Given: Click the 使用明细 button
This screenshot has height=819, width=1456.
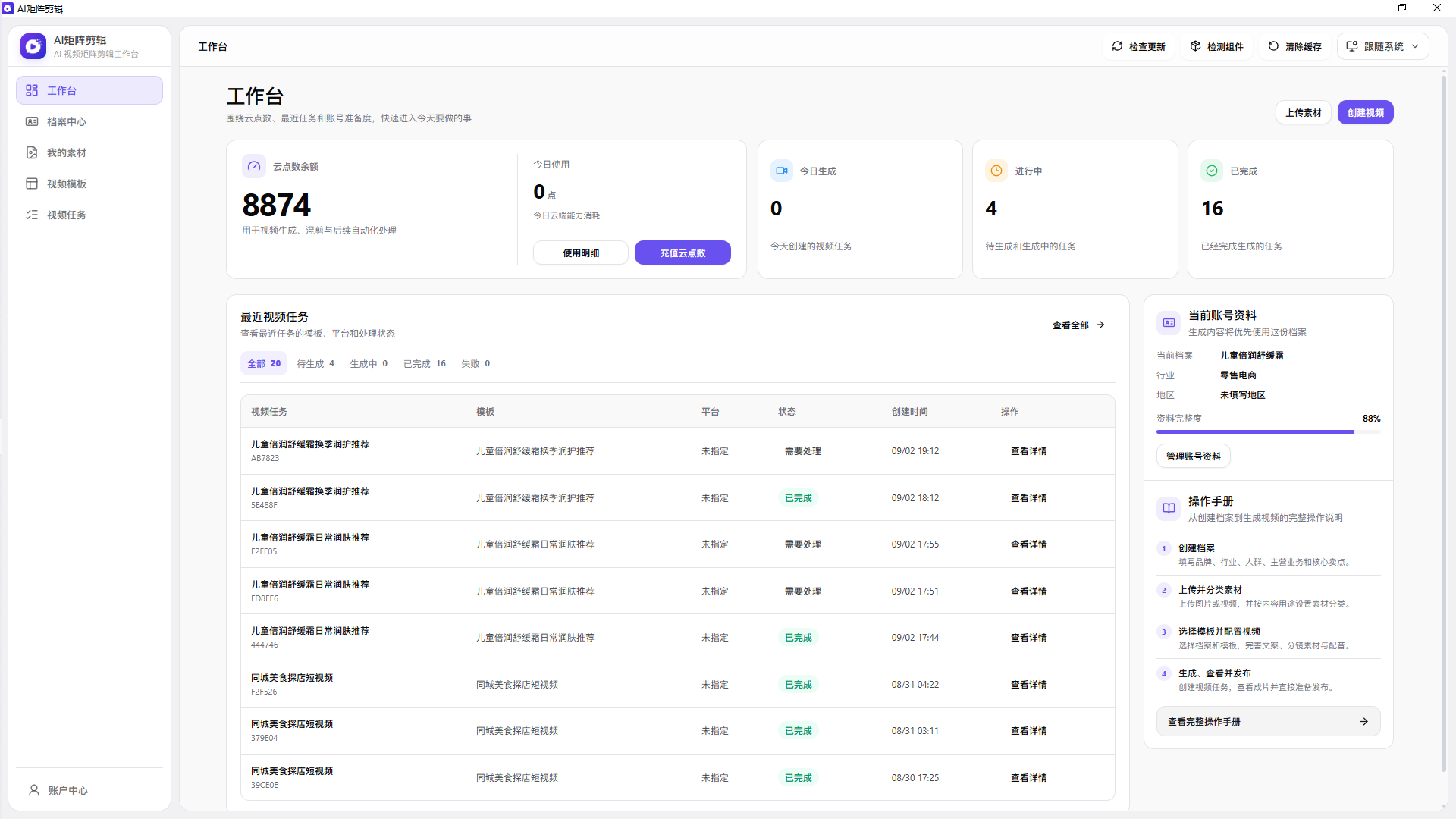Looking at the screenshot, I should click(x=581, y=253).
